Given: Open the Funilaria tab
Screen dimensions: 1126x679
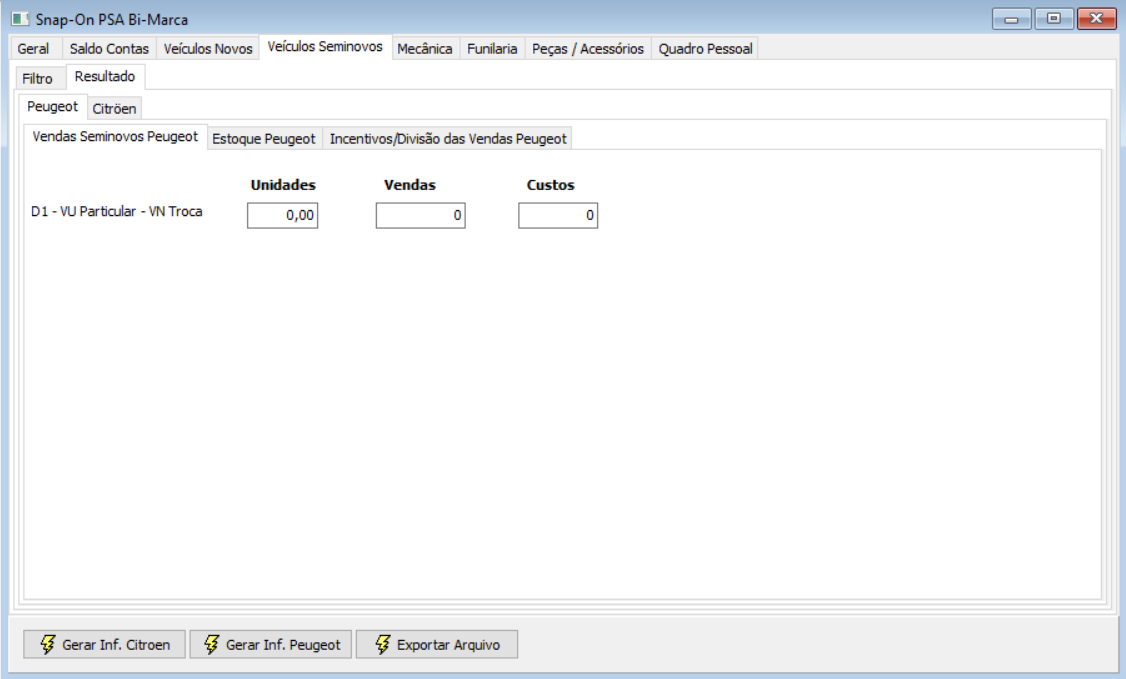Looking at the screenshot, I should point(492,49).
